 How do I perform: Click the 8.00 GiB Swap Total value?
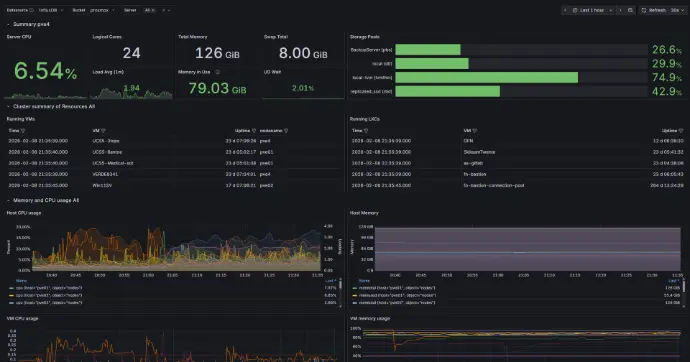click(x=303, y=53)
